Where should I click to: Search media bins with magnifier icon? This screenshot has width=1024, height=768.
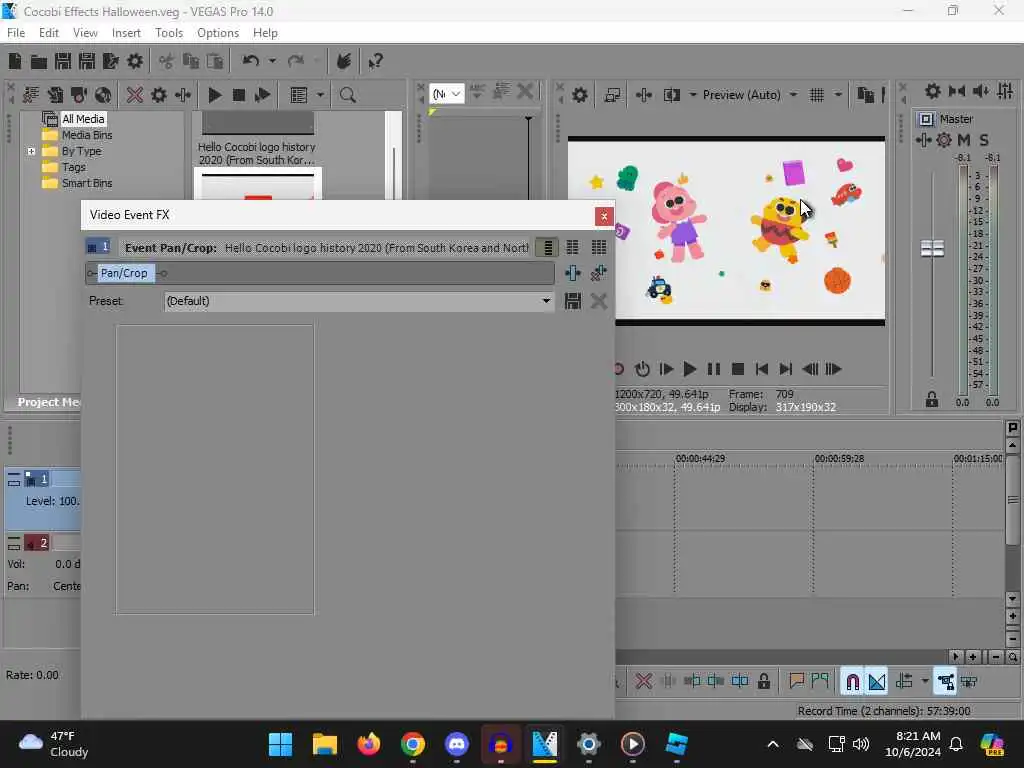(347, 95)
